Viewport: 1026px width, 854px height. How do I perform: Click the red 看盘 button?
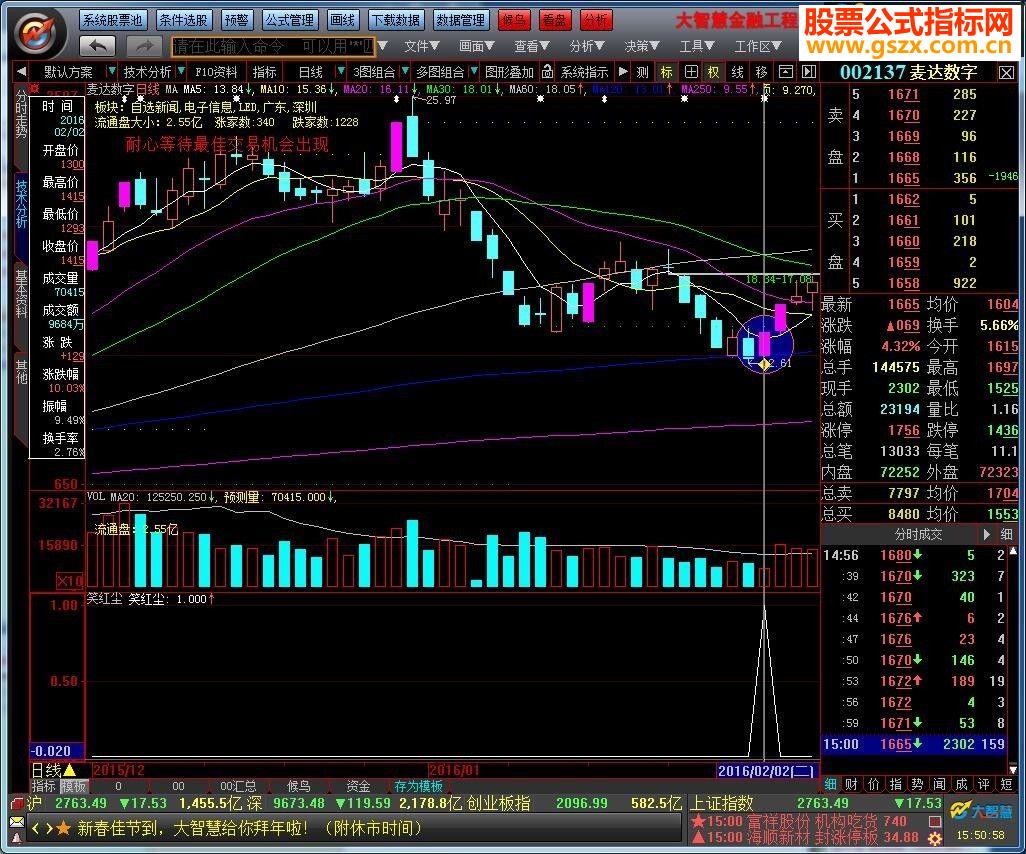point(554,20)
